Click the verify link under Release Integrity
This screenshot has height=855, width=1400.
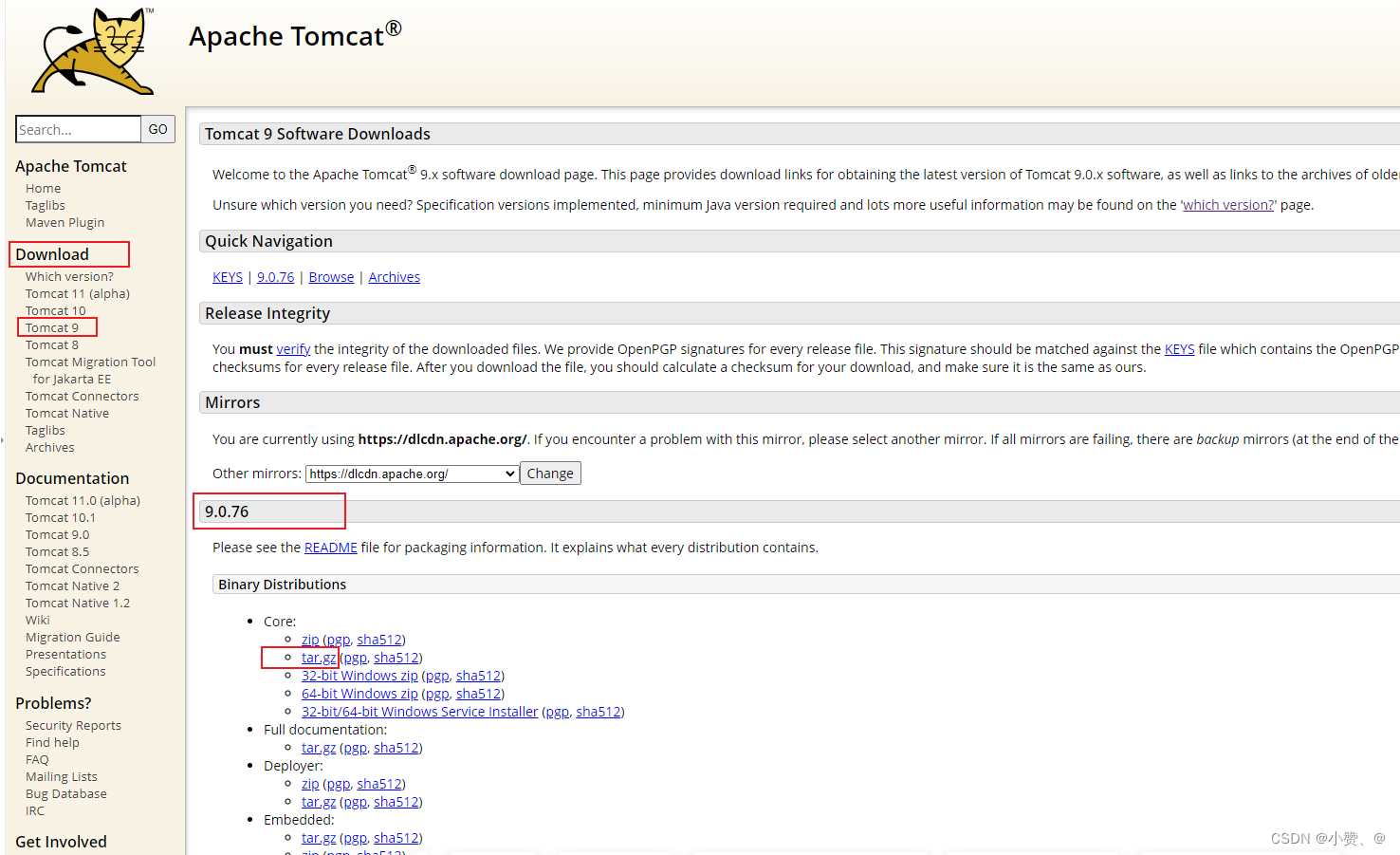(x=293, y=348)
